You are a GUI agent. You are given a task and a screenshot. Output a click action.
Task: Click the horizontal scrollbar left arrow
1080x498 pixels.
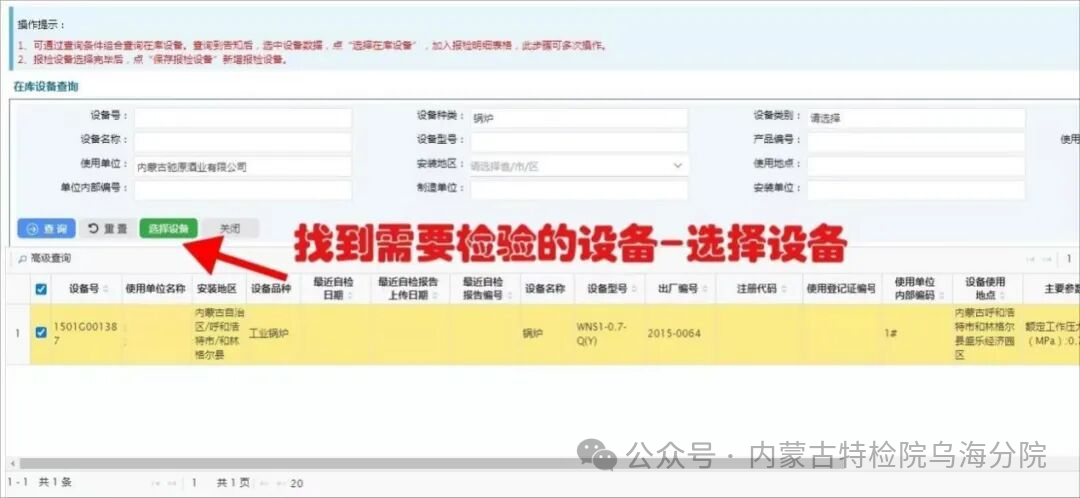12,463
